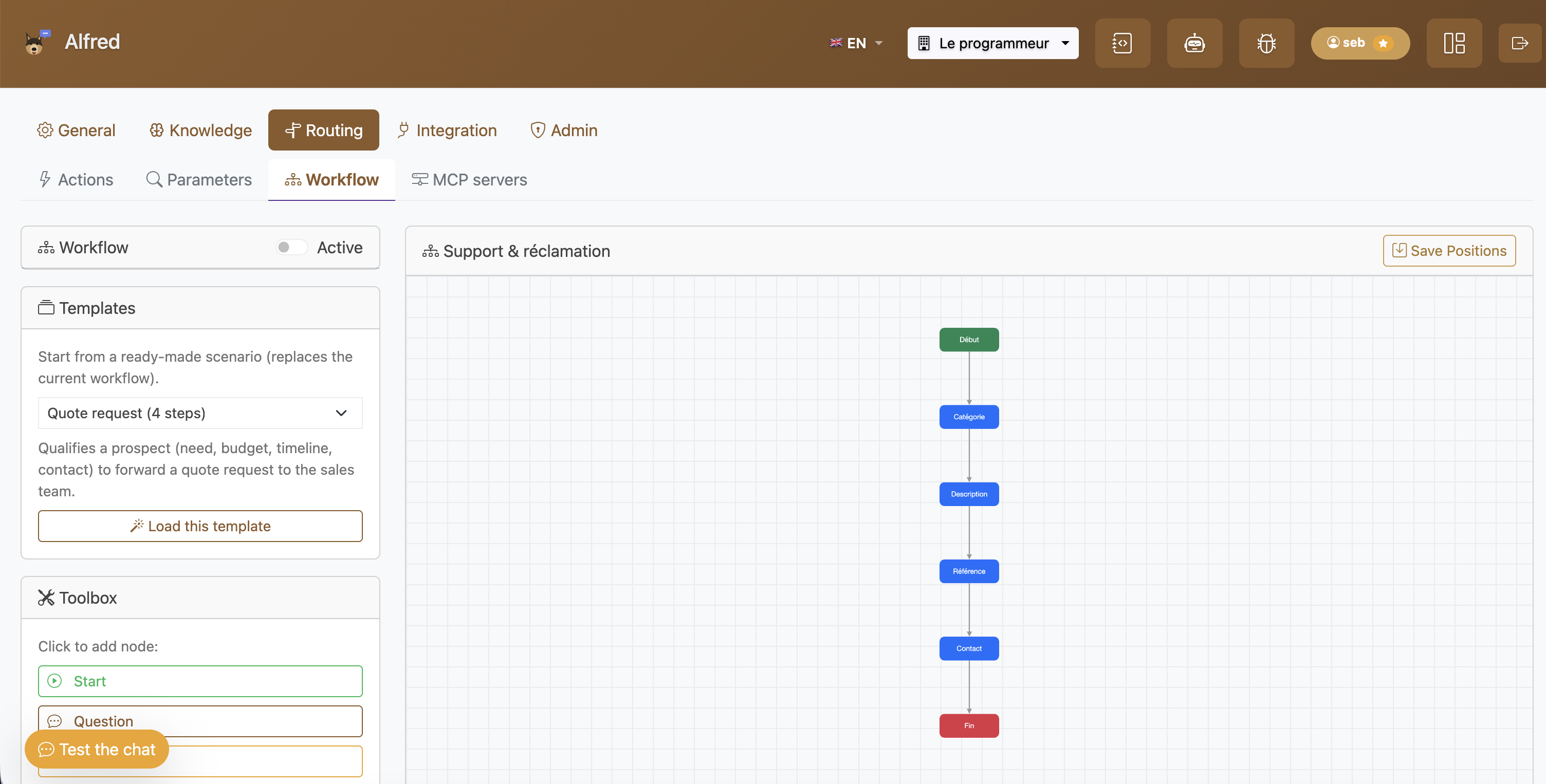This screenshot has height=784, width=1546.
Task: Select the Routing tab
Action: tap(323, 130)
